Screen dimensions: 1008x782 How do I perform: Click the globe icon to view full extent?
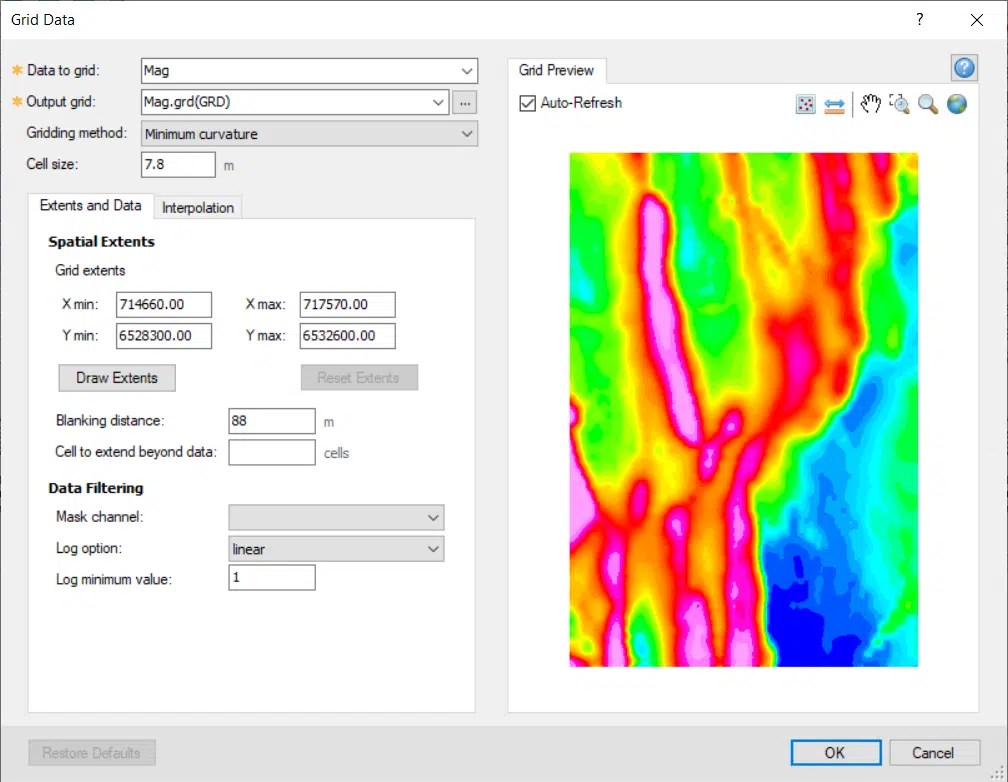pyautogui.click(x=956, y=104)
